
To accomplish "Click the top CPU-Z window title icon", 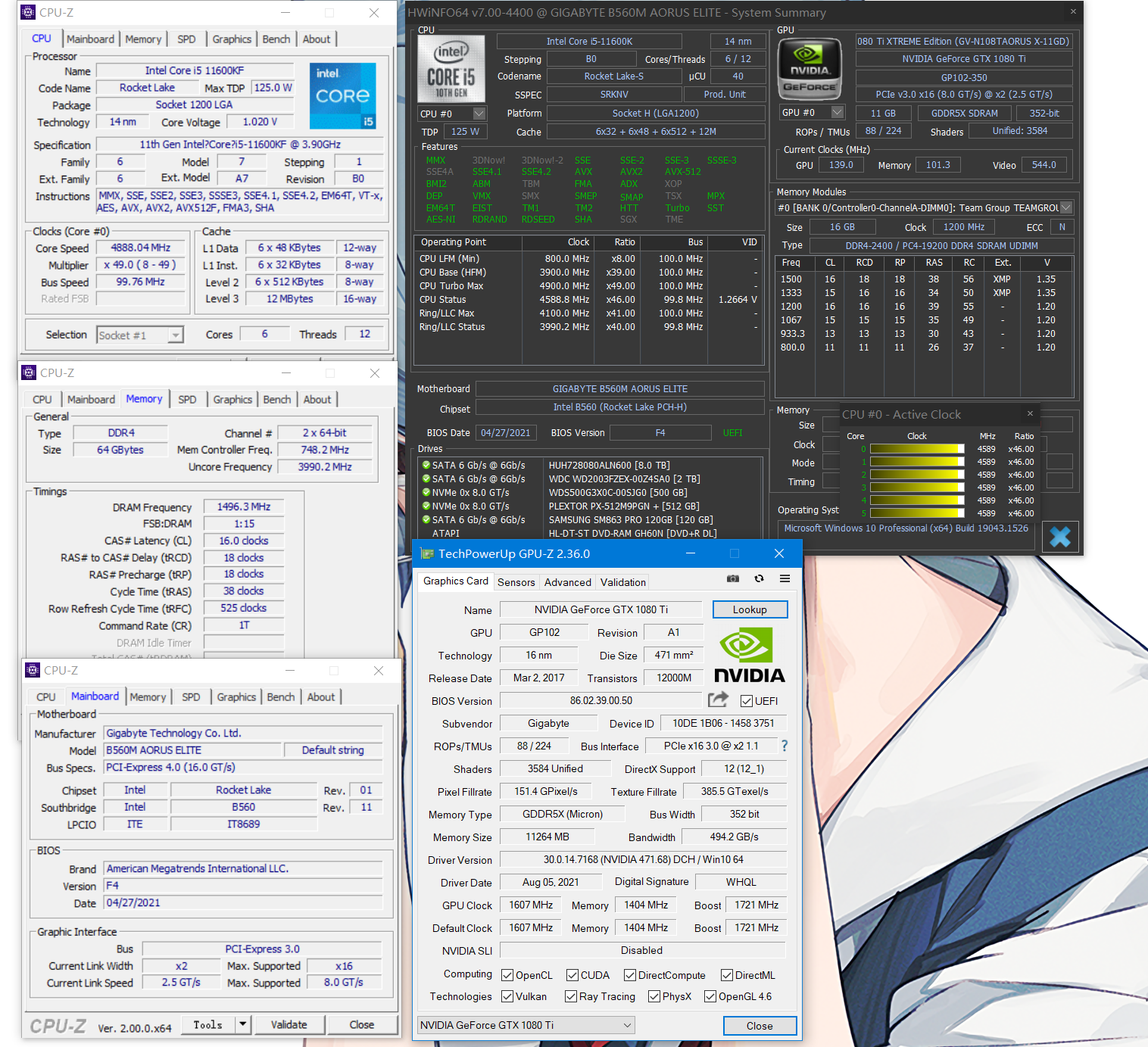I will coord(28,12).
